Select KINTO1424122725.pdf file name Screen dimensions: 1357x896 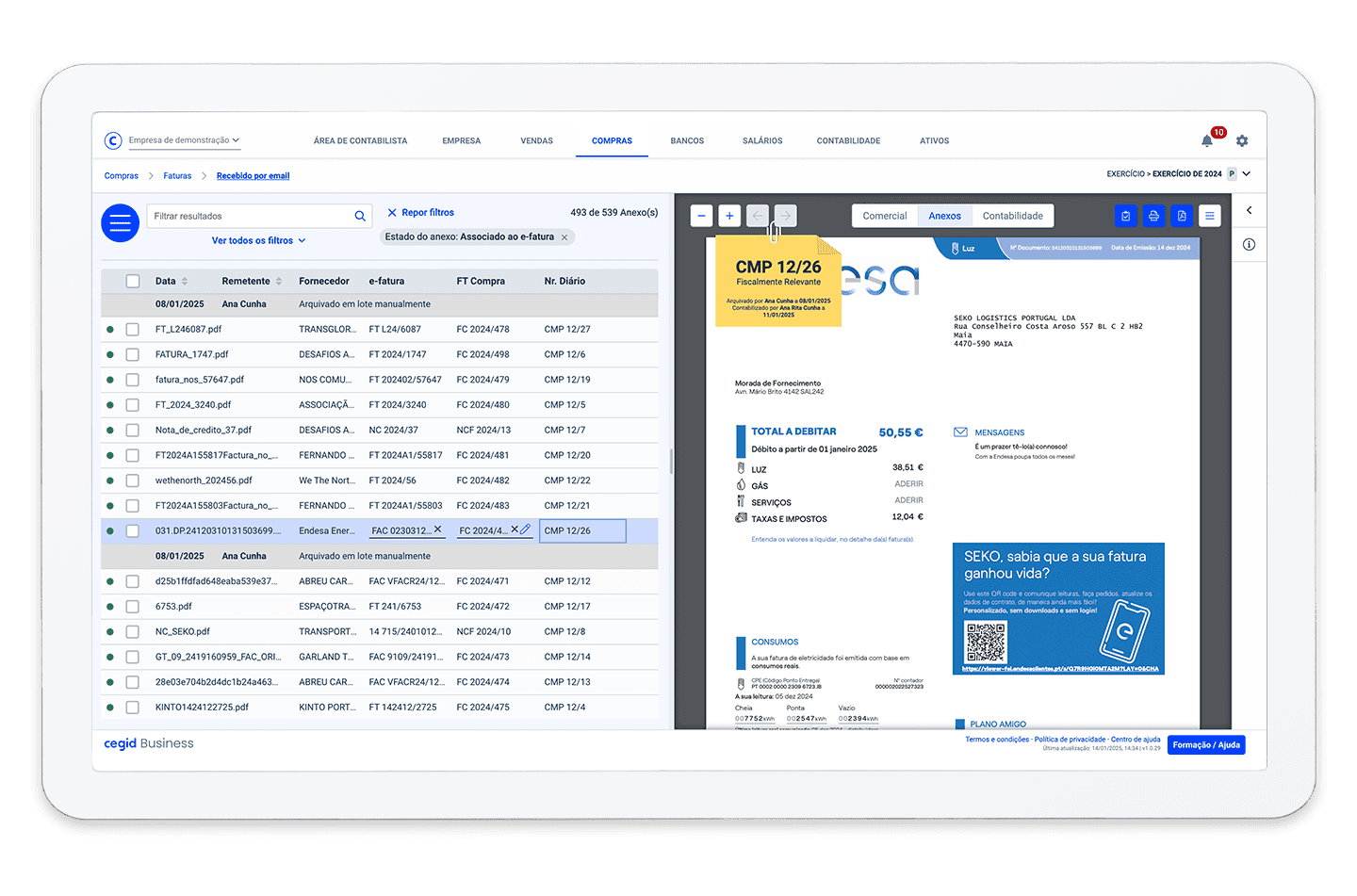coord(202,707)
